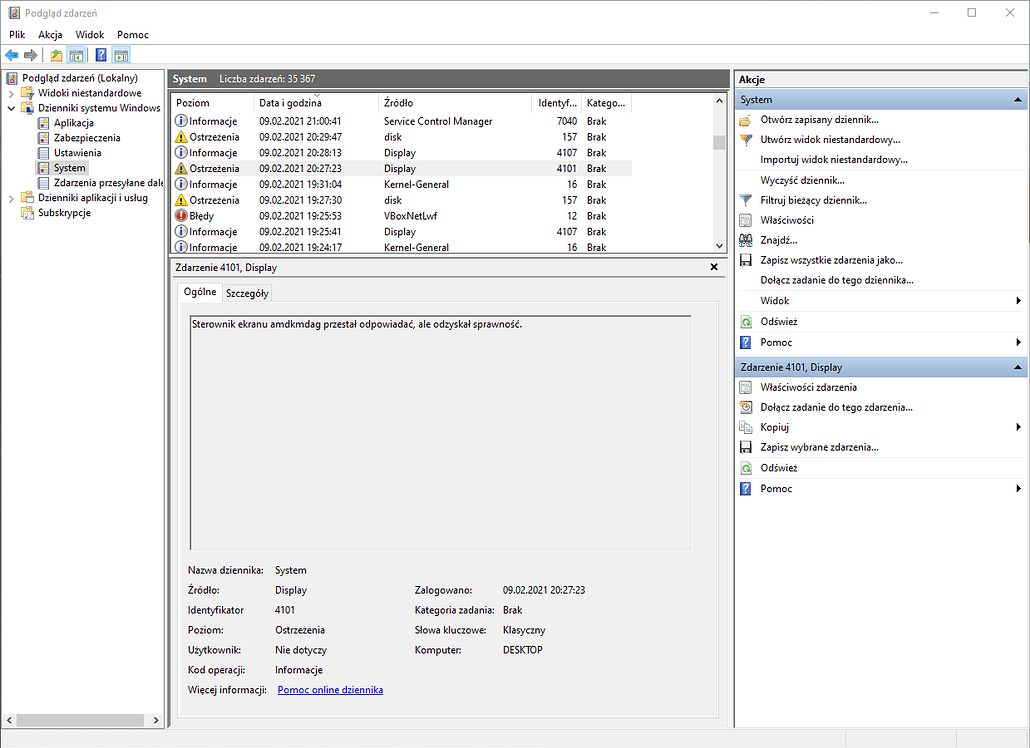Screen dimensions: 1030x748
Task: Click the Otwórz zapisany dziennik folder icon
Action: 745,119
